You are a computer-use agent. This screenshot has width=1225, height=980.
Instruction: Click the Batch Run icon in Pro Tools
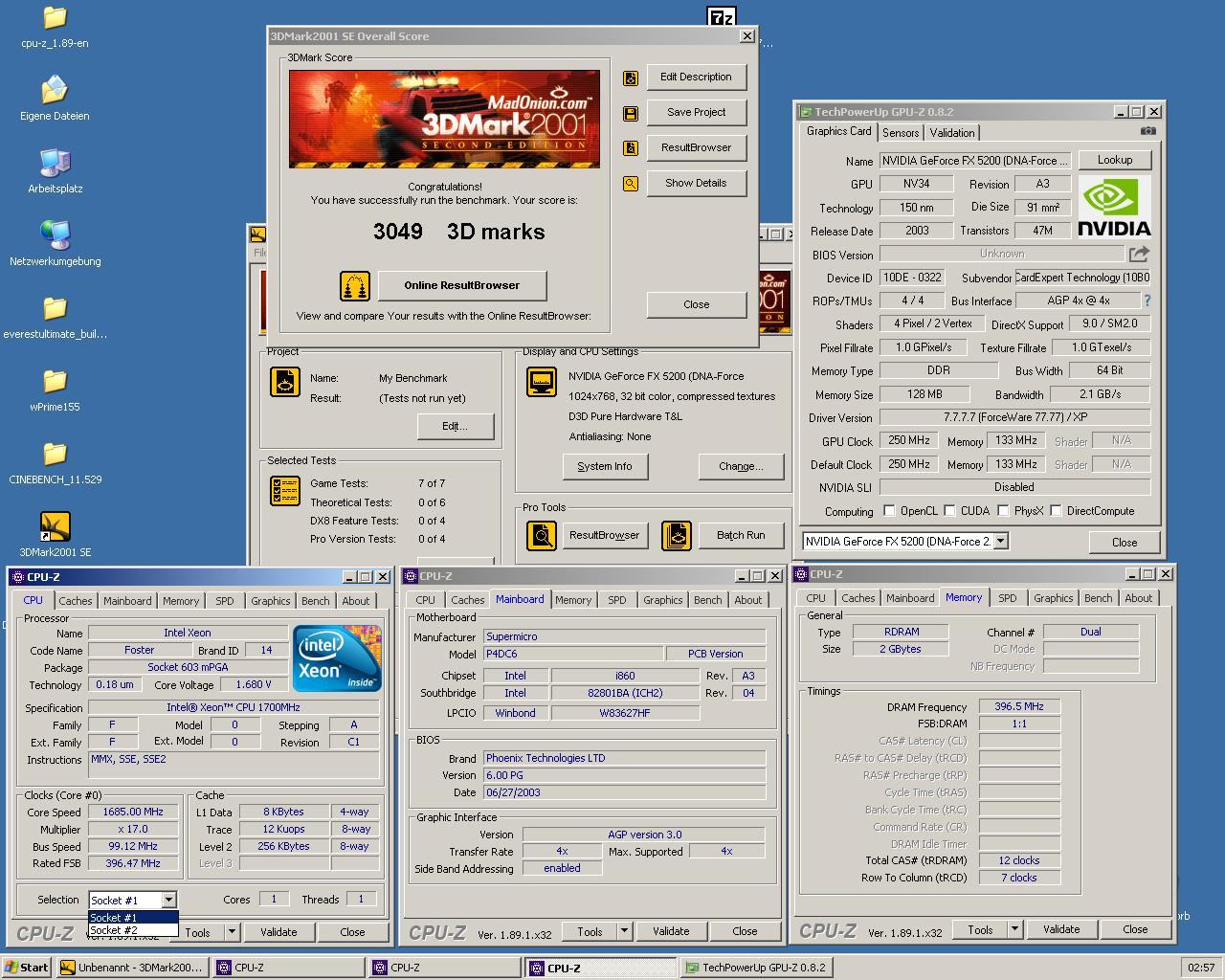point(676,535)
